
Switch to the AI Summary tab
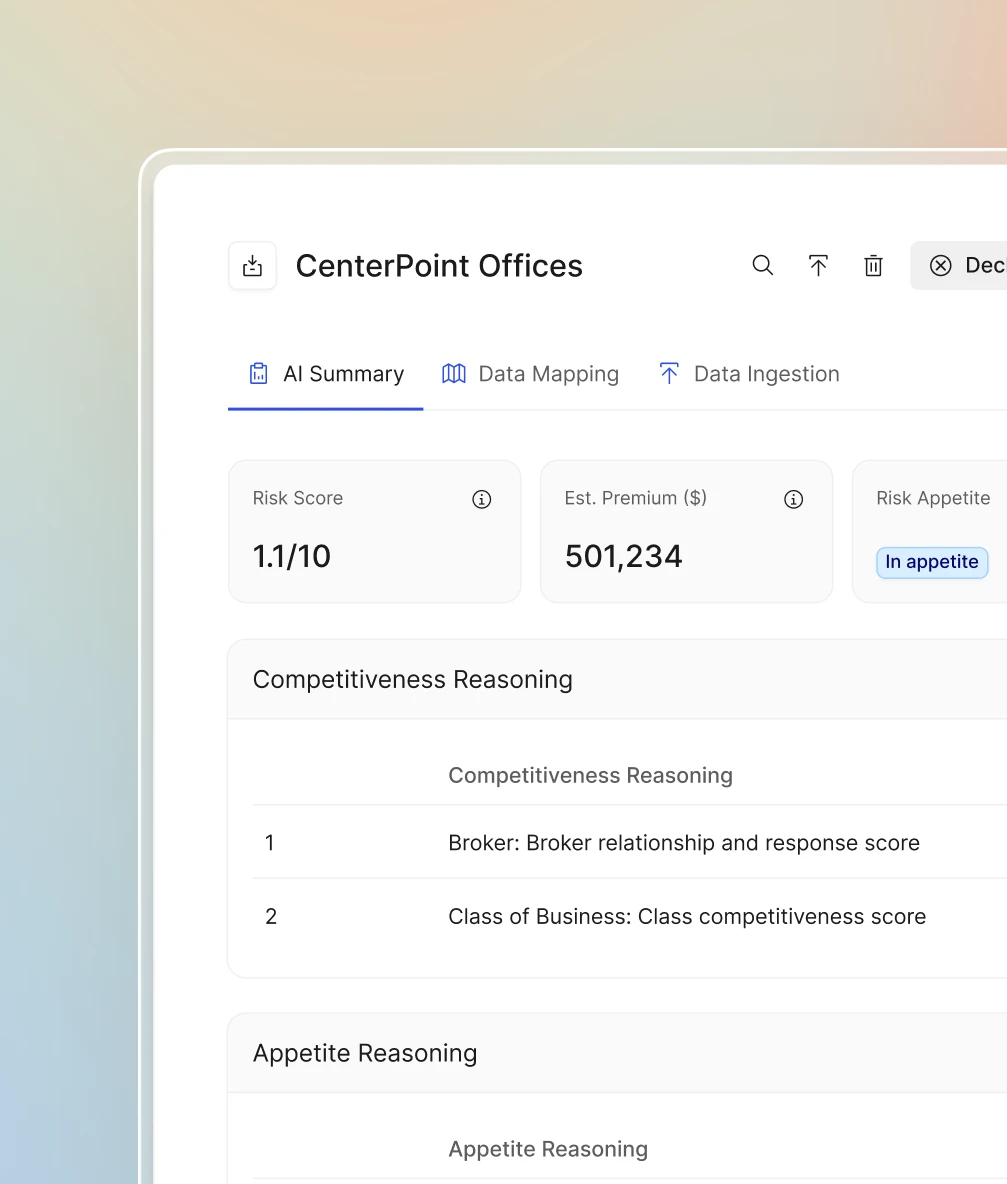325,375
